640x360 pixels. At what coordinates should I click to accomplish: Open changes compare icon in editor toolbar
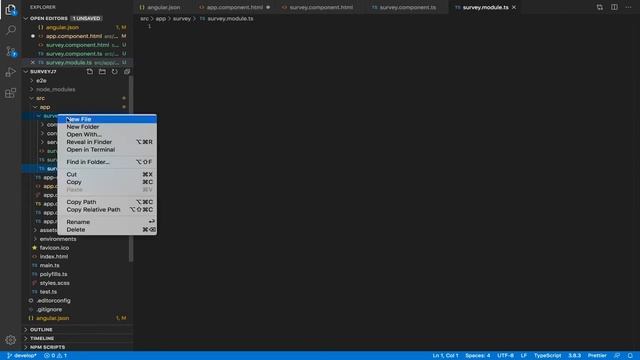coord(600,7)
